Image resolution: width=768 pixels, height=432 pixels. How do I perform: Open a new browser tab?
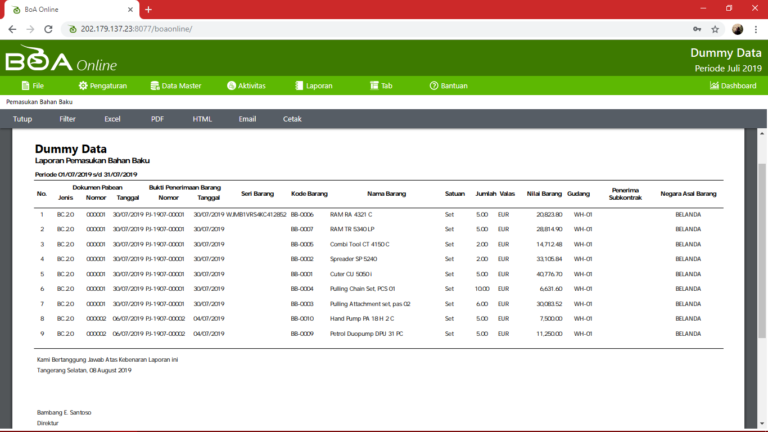[148, 9]
